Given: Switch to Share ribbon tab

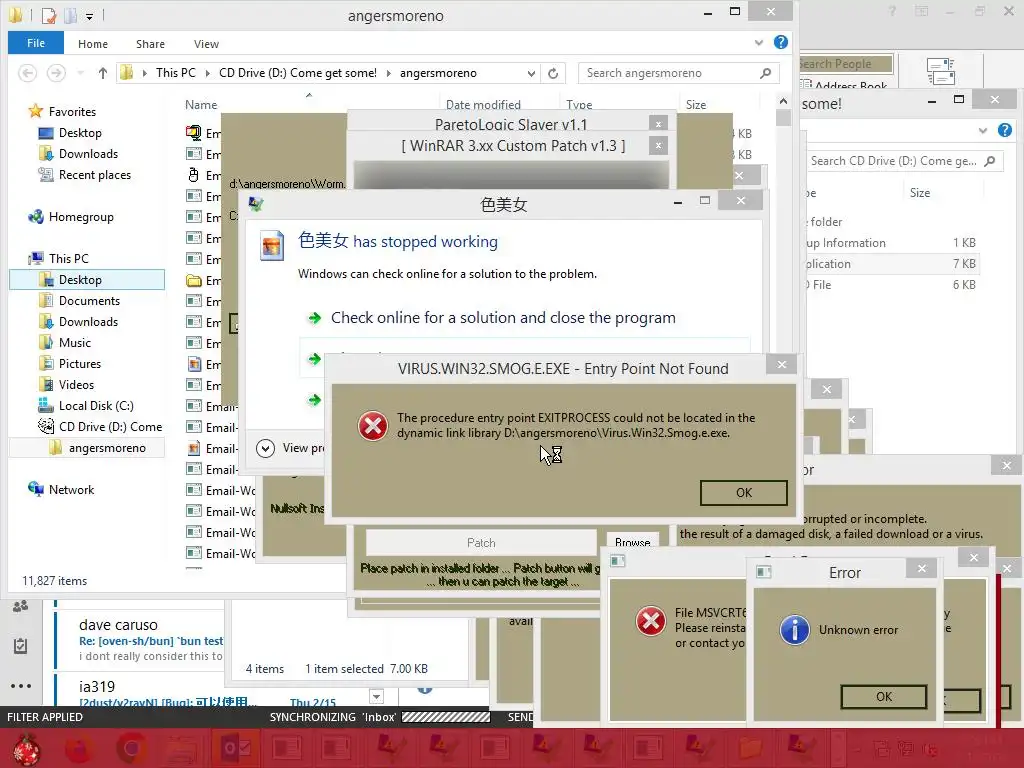Looking at the screenshot, I should coord(150,44).
